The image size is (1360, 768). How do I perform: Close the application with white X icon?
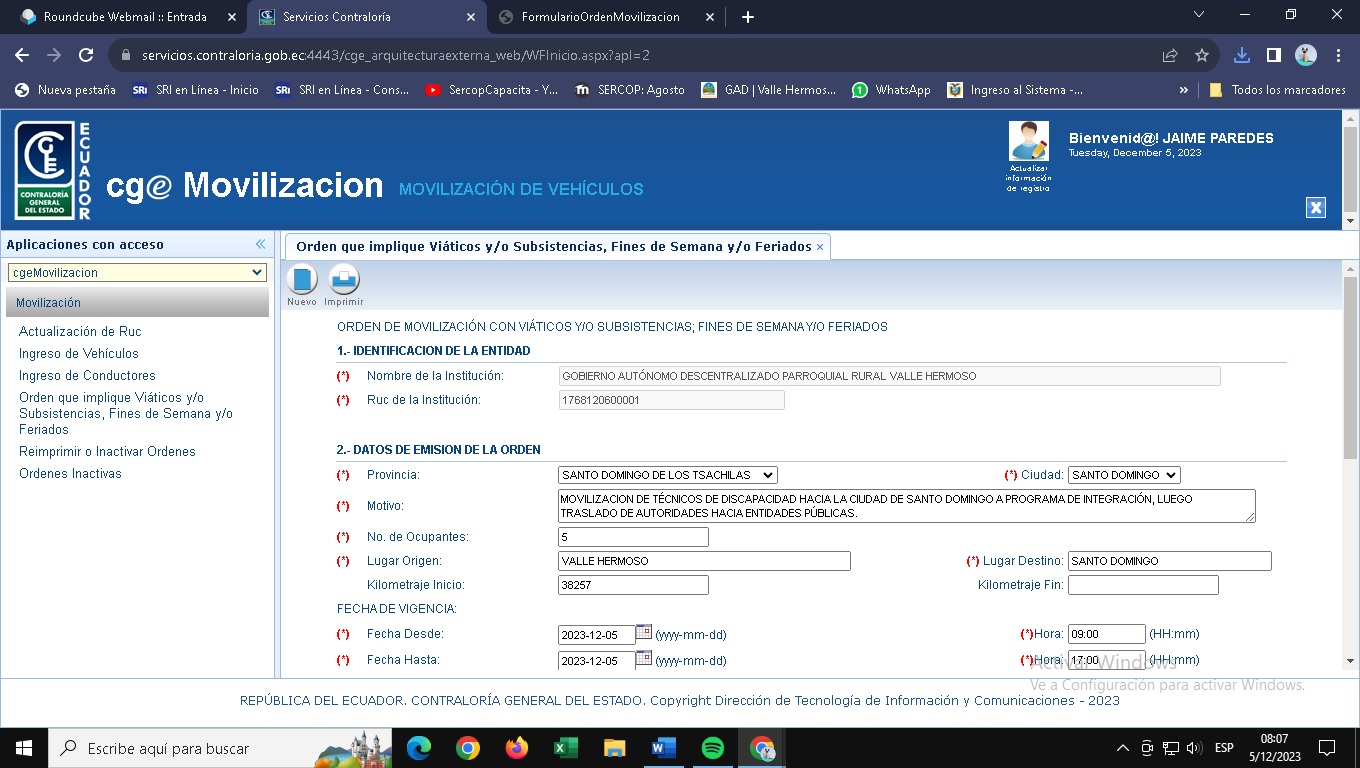click(x=1316, y=207)
